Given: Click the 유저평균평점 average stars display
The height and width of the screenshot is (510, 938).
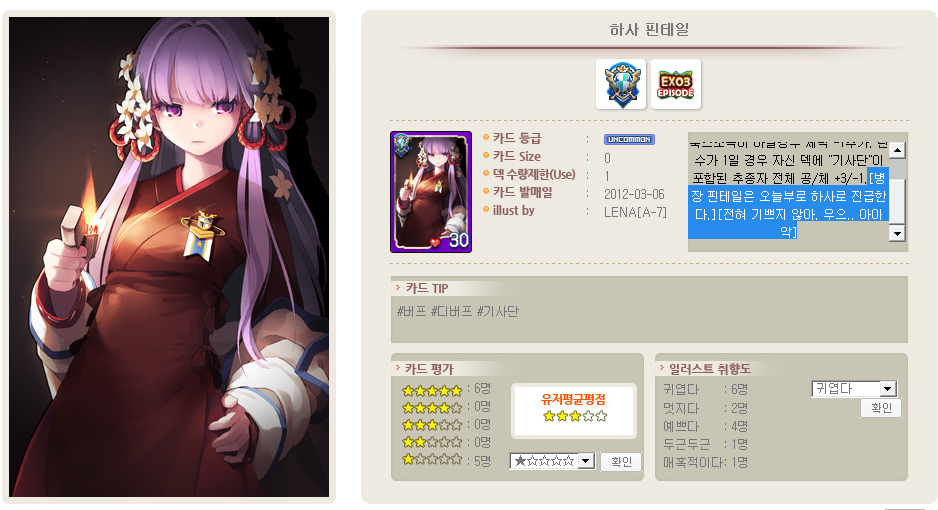Looking at the screenshot, I should coord(574,416).
